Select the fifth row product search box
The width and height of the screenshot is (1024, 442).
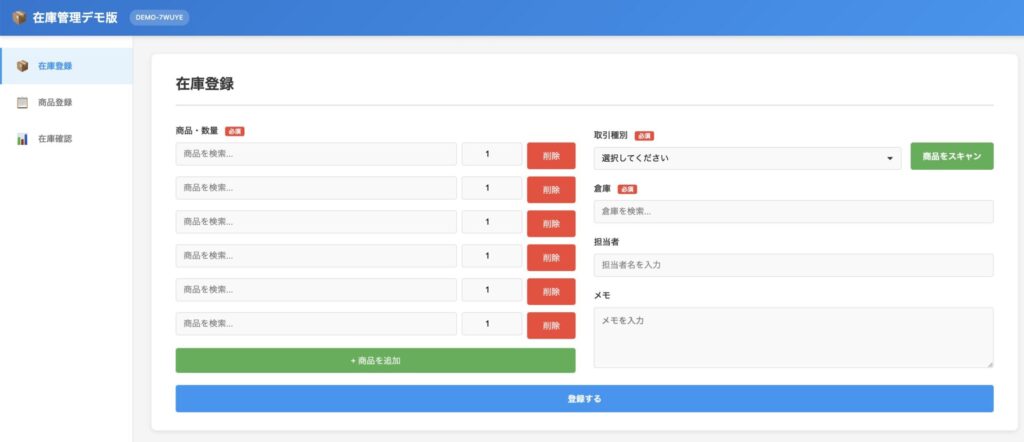click(x=316, y=290)
